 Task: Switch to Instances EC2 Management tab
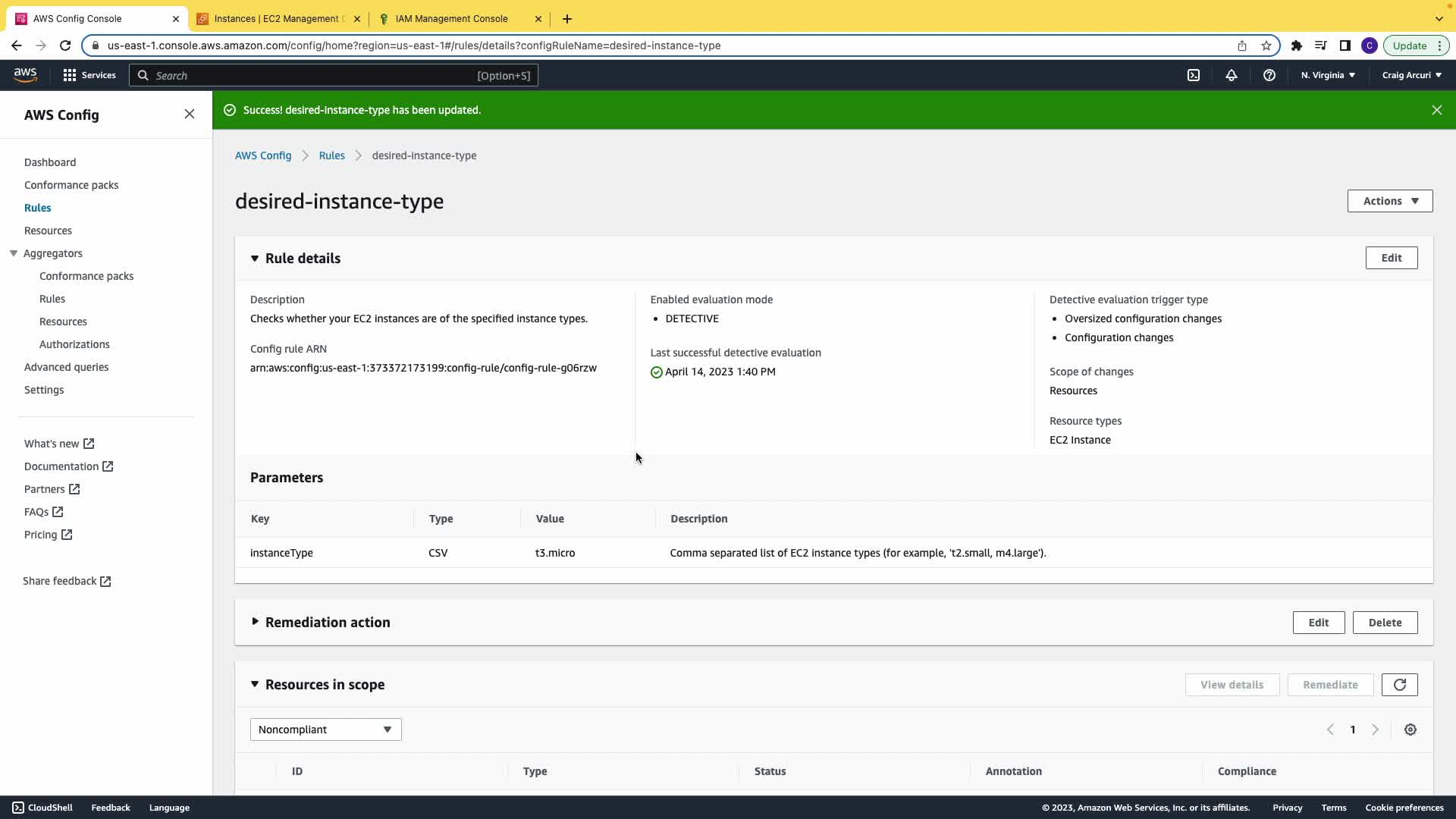(x=278, y=19)
